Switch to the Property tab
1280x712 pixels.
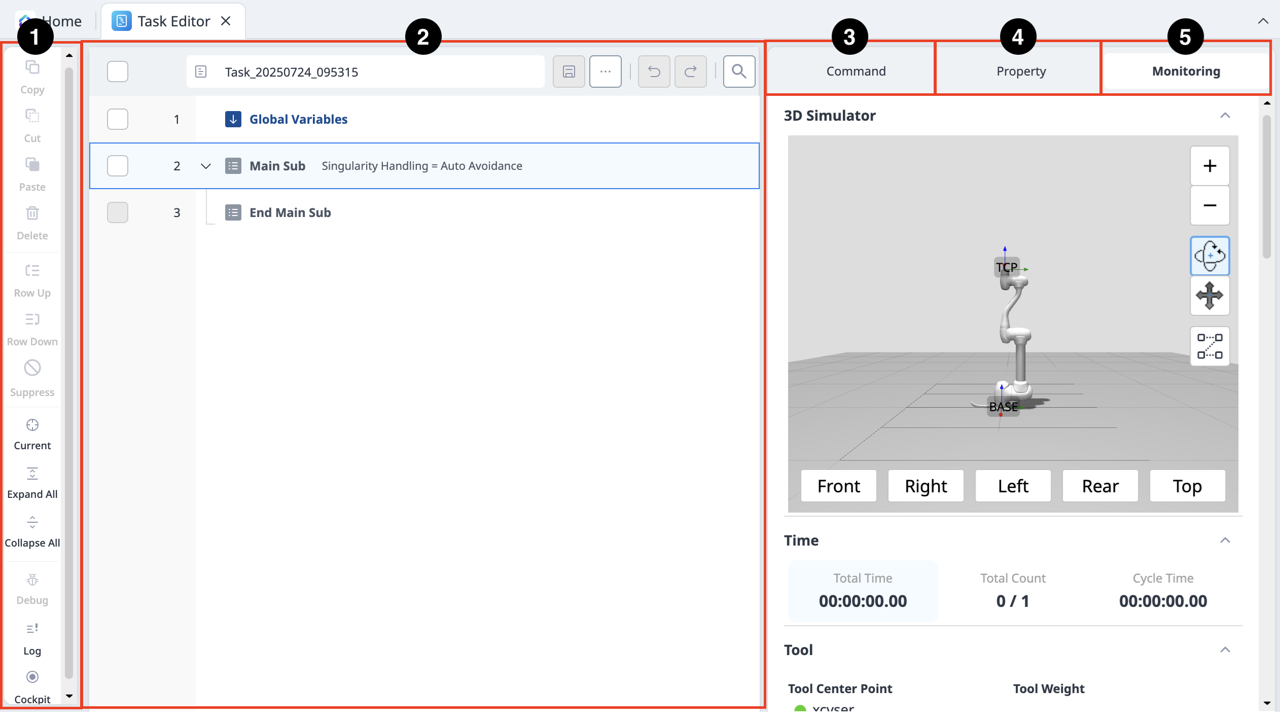click(x=1020, y=71)
